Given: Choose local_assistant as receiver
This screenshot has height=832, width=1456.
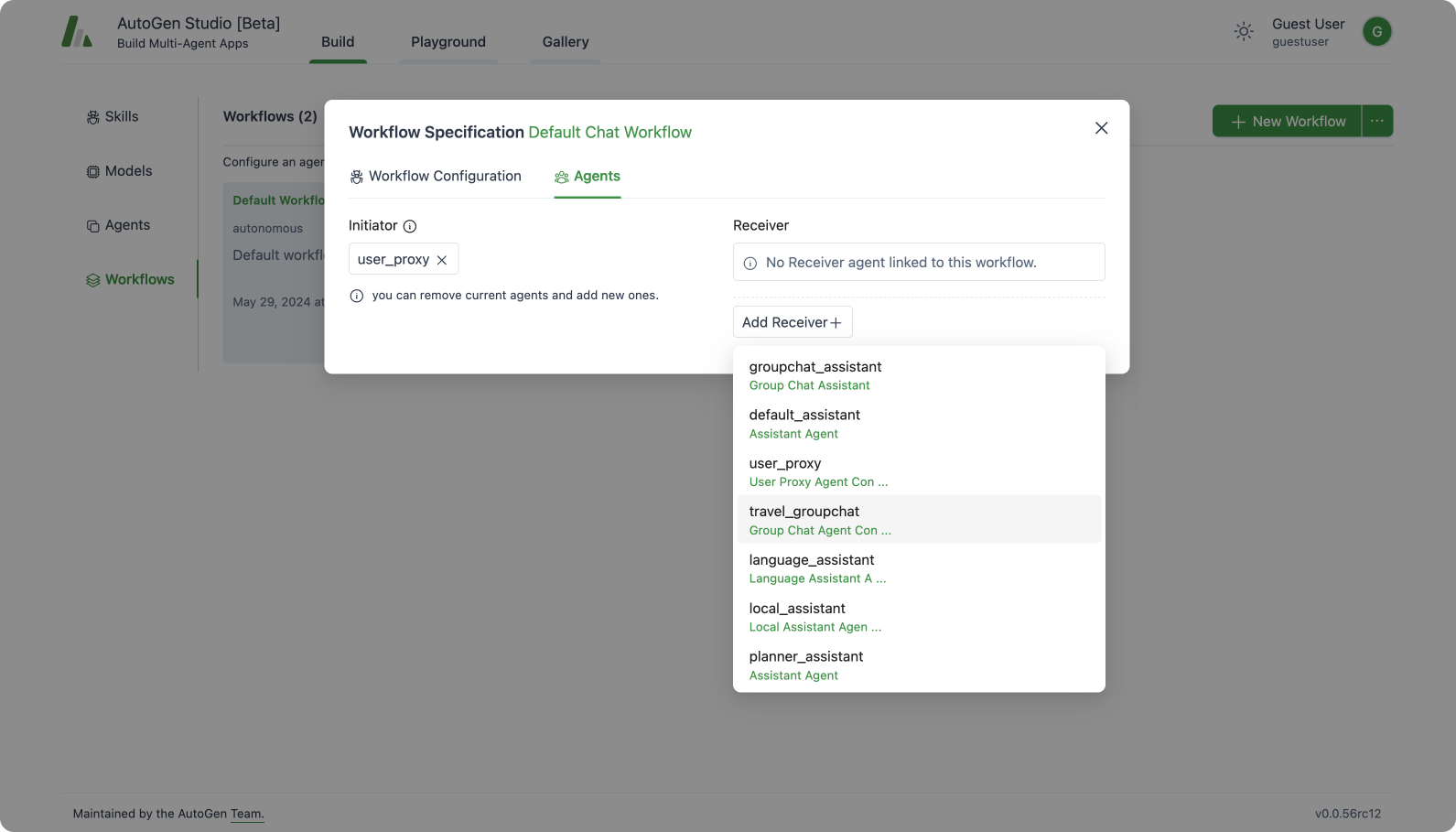Looking at the screenshot, I should tap(919, 617).
